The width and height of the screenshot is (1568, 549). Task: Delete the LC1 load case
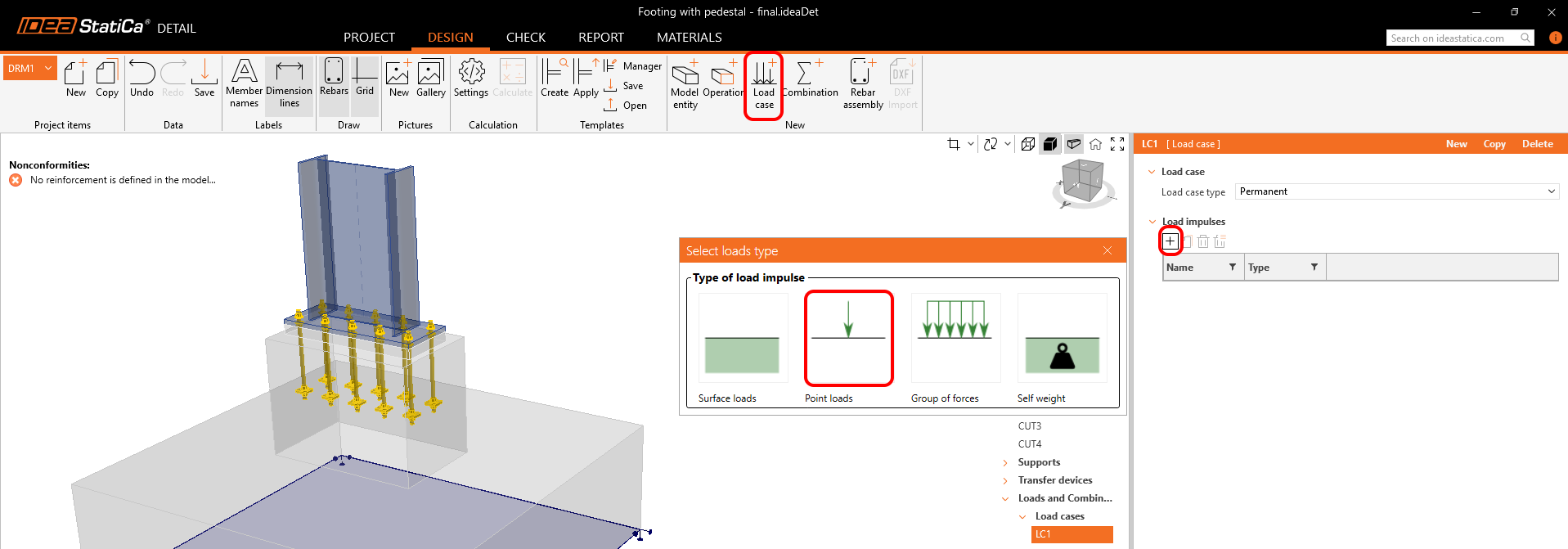click(x=1537, y=144)
